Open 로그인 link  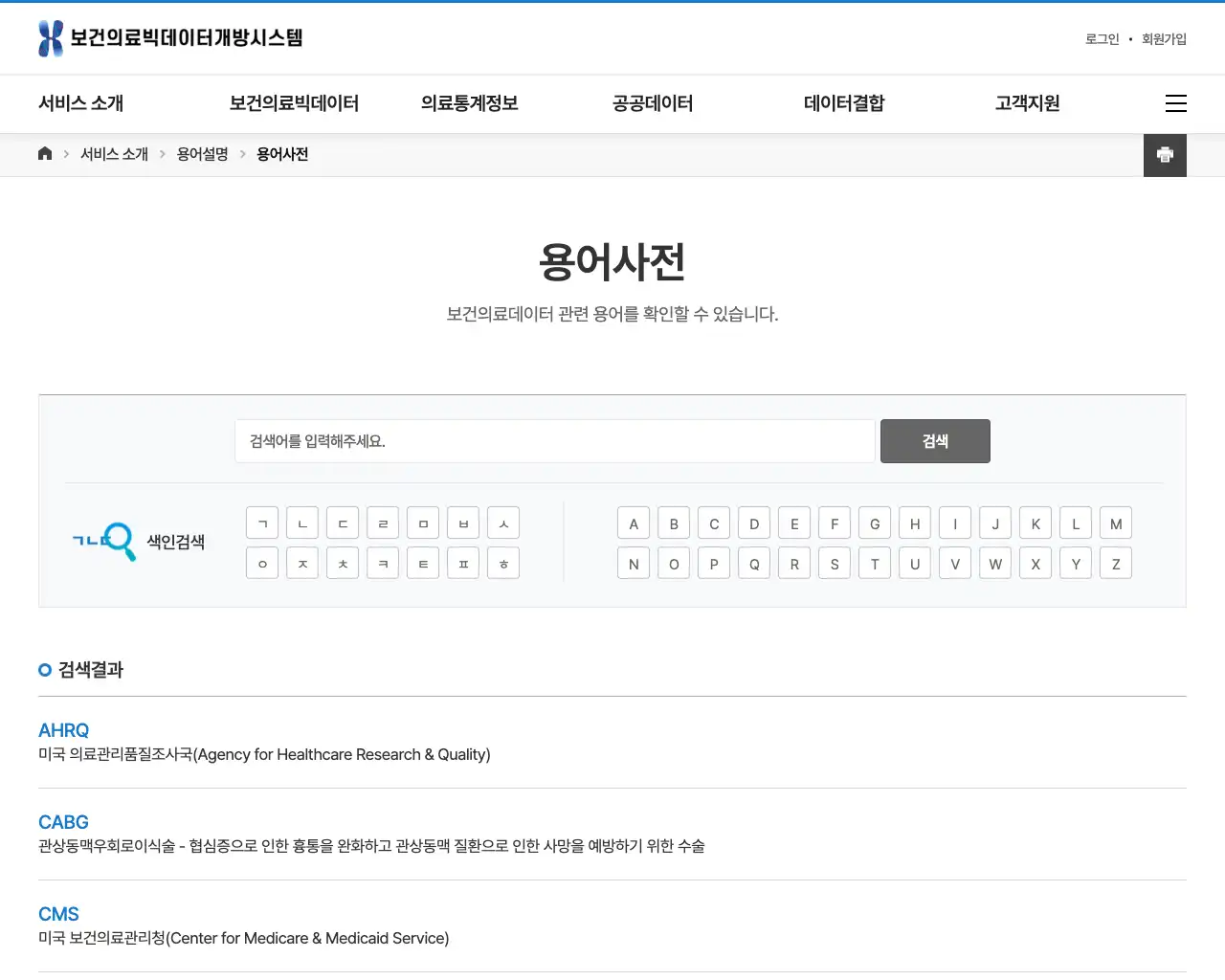(x=1102, y=39)
